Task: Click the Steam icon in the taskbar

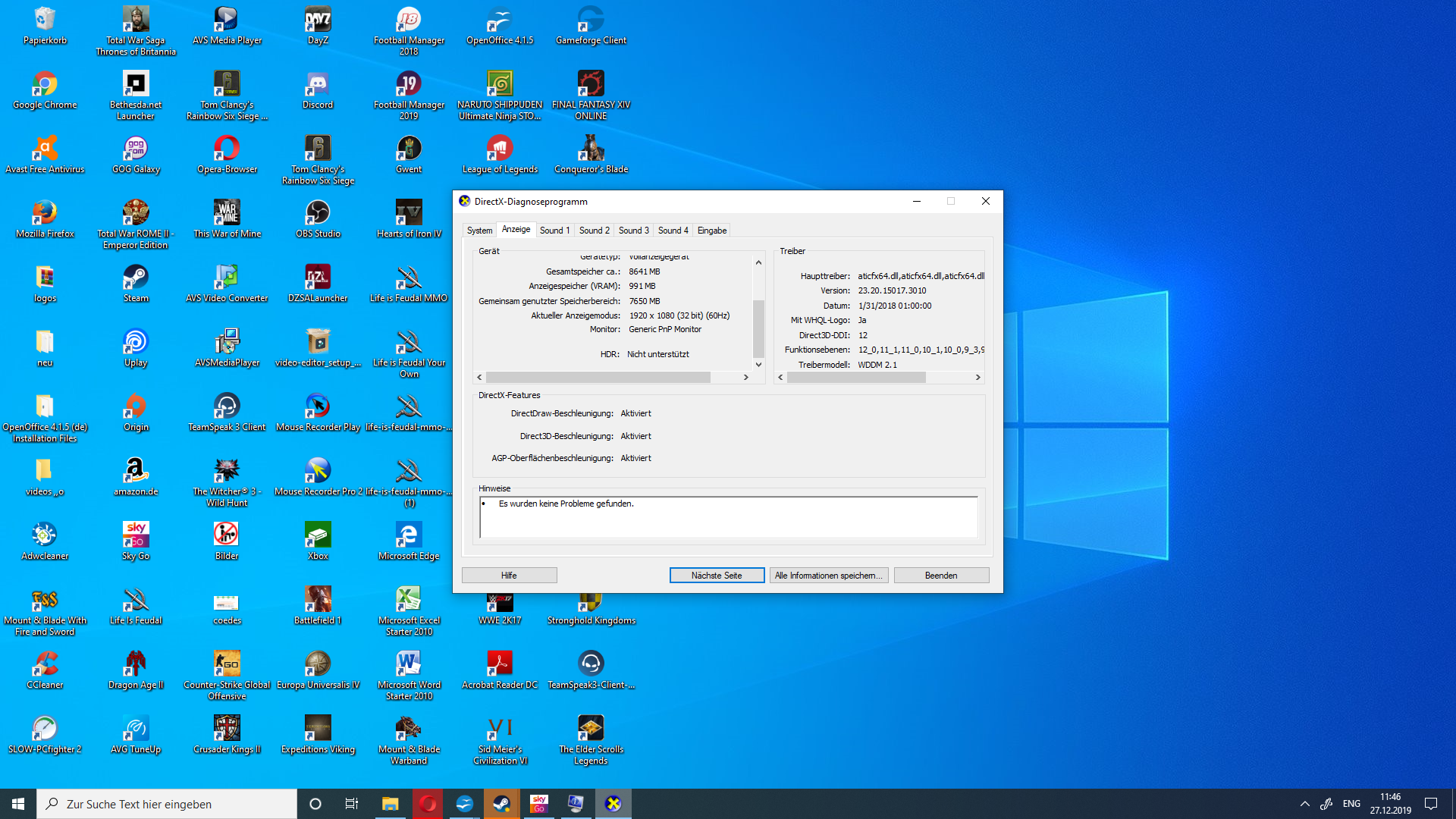Action: click(x=501, y=804)
